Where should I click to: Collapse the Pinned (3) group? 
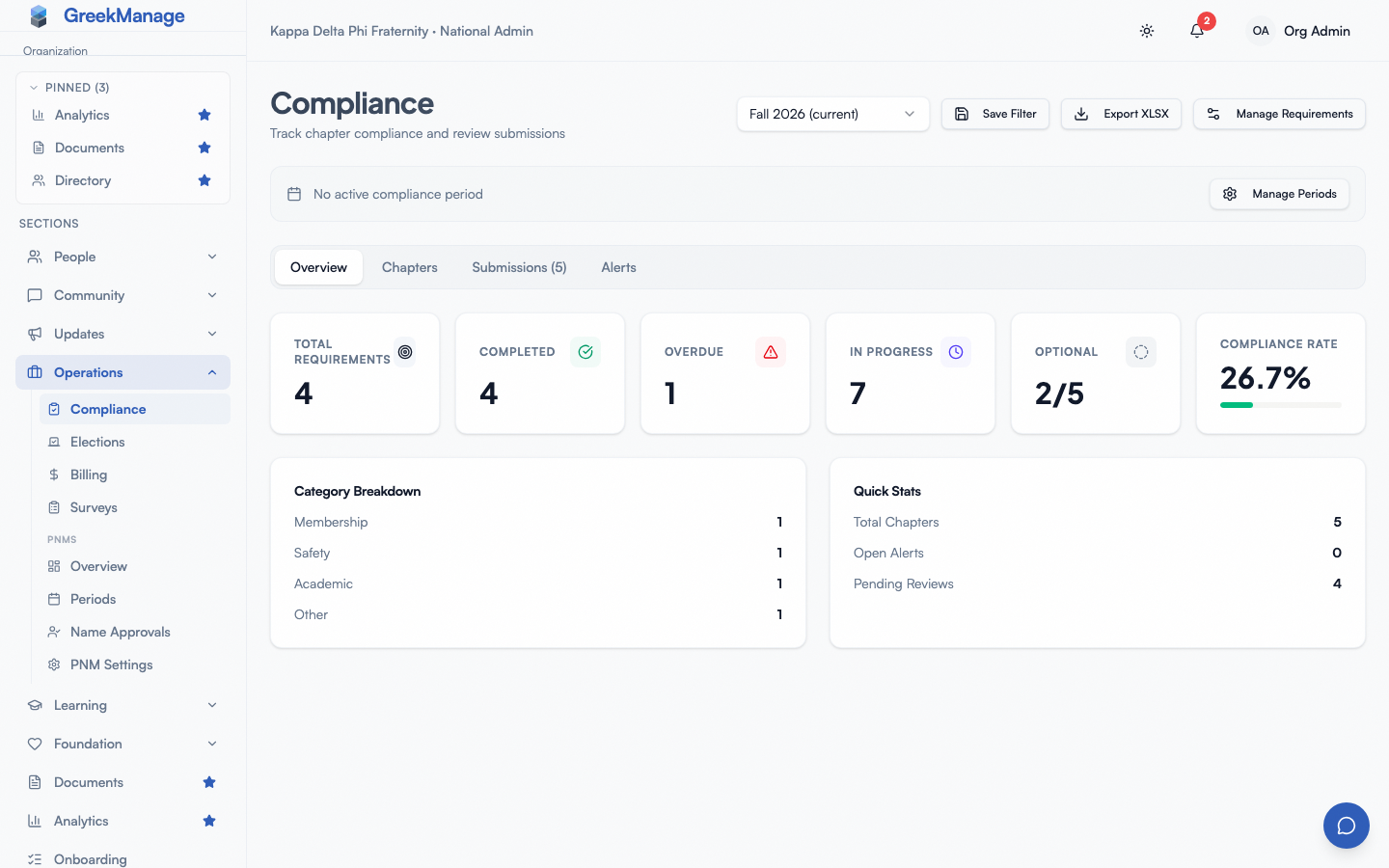tap(68, 87)
